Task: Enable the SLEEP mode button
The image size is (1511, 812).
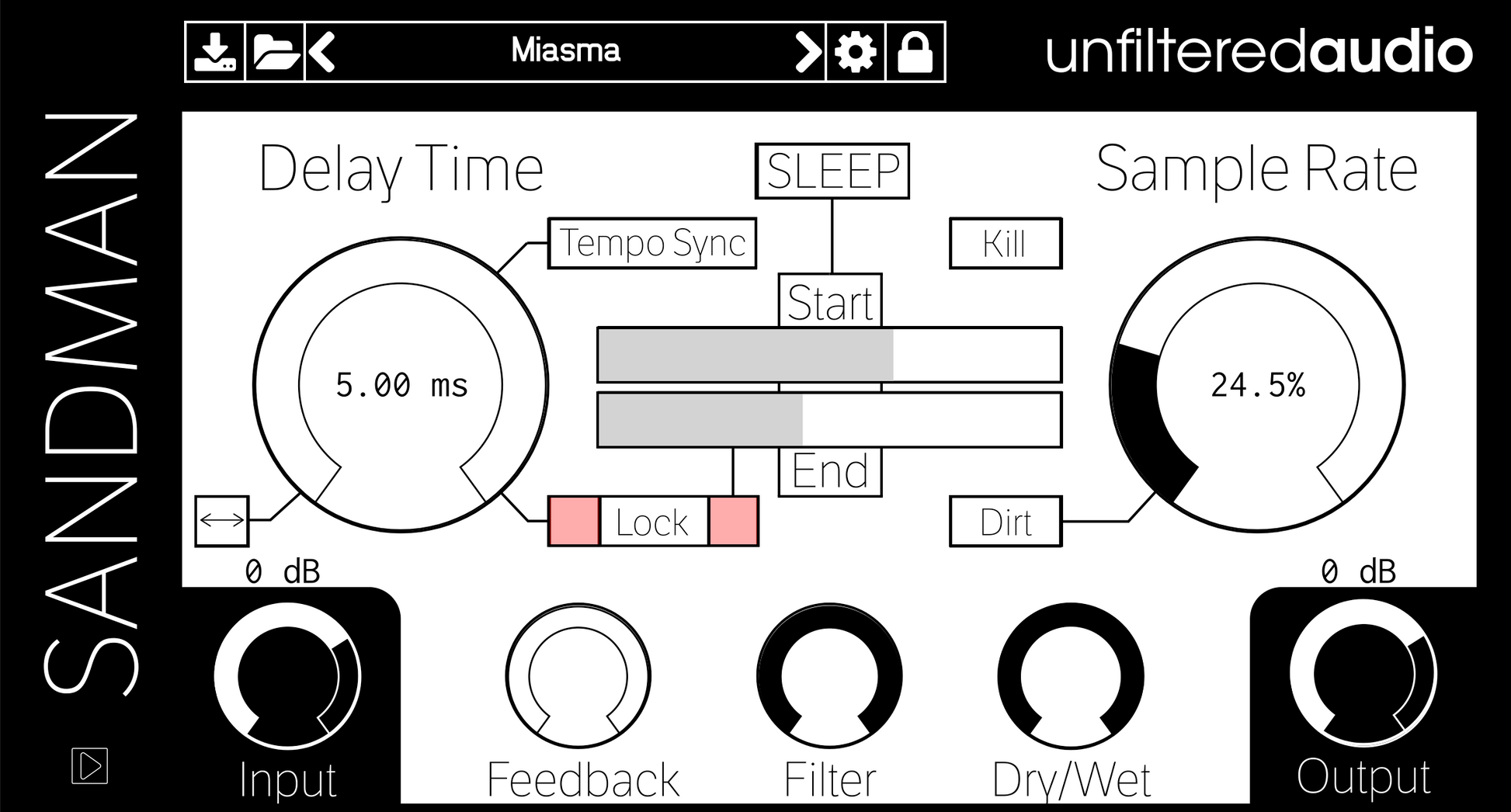Action: (832, 171)
